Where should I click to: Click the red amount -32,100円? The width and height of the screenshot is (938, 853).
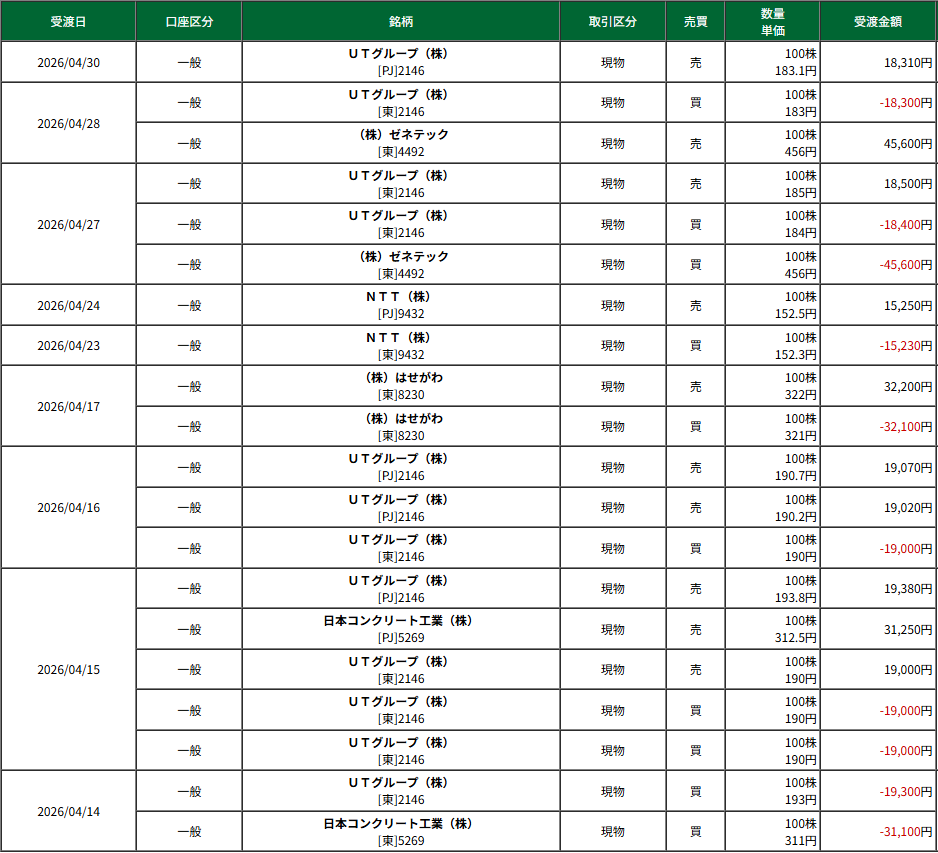[x=905, y=426]
